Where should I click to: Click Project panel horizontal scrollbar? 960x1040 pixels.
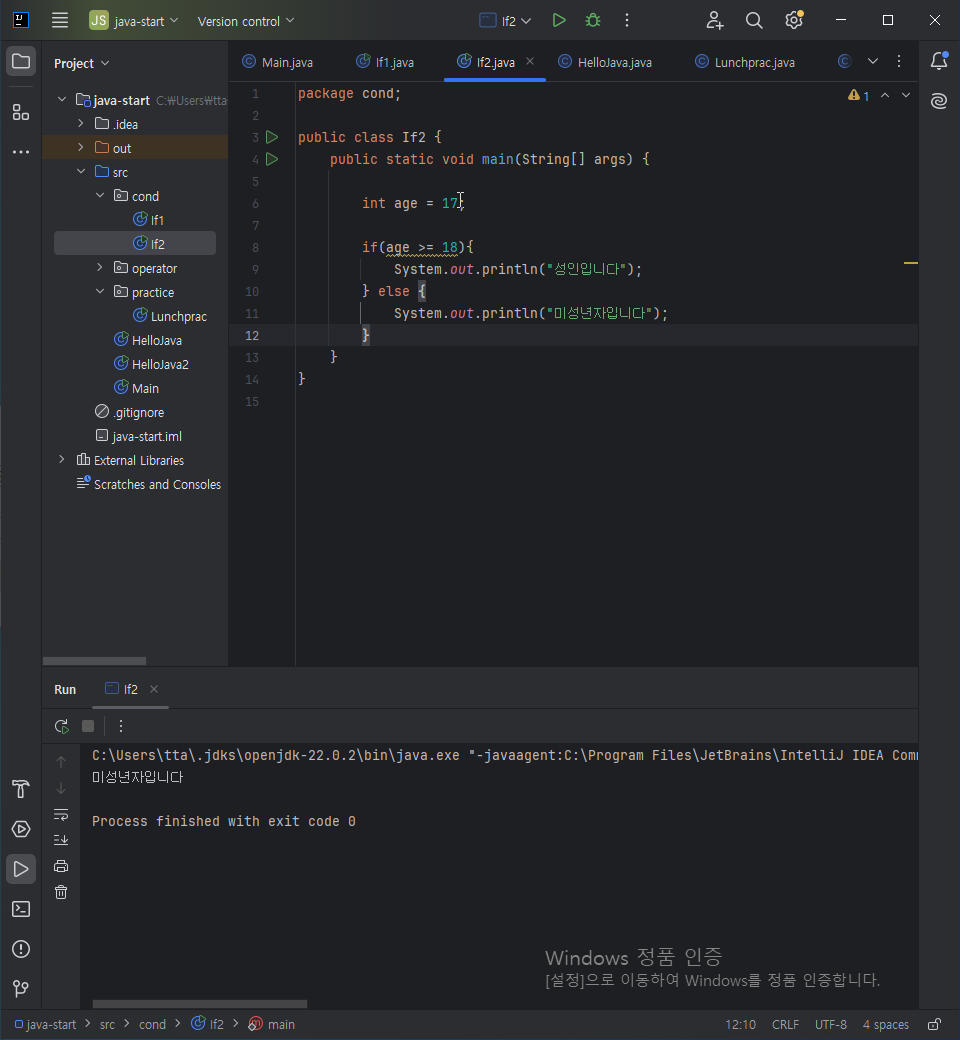coord(94,661)
